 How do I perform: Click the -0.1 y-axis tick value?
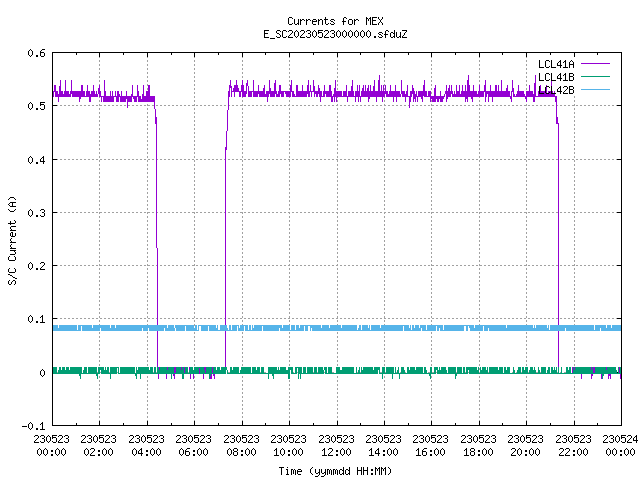[x=33, y=426]
